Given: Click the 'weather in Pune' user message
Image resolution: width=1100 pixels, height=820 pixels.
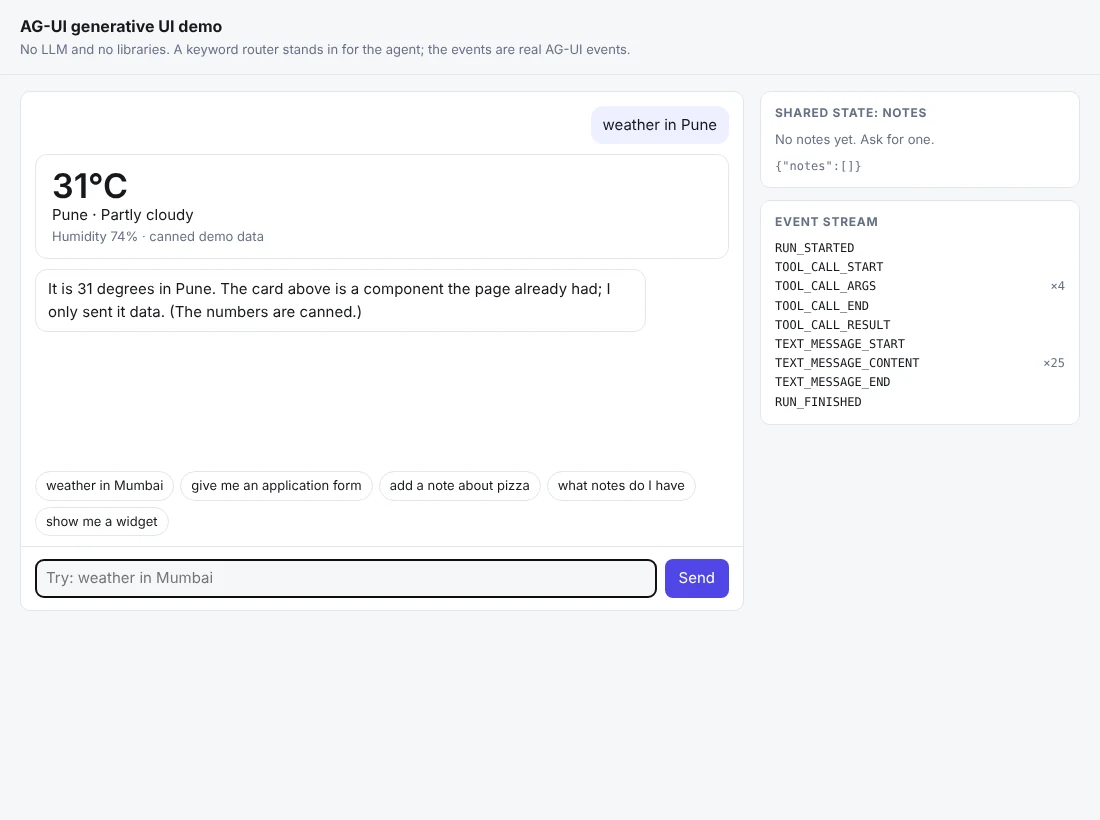Looking at the screenshot, I should point(659,125).
